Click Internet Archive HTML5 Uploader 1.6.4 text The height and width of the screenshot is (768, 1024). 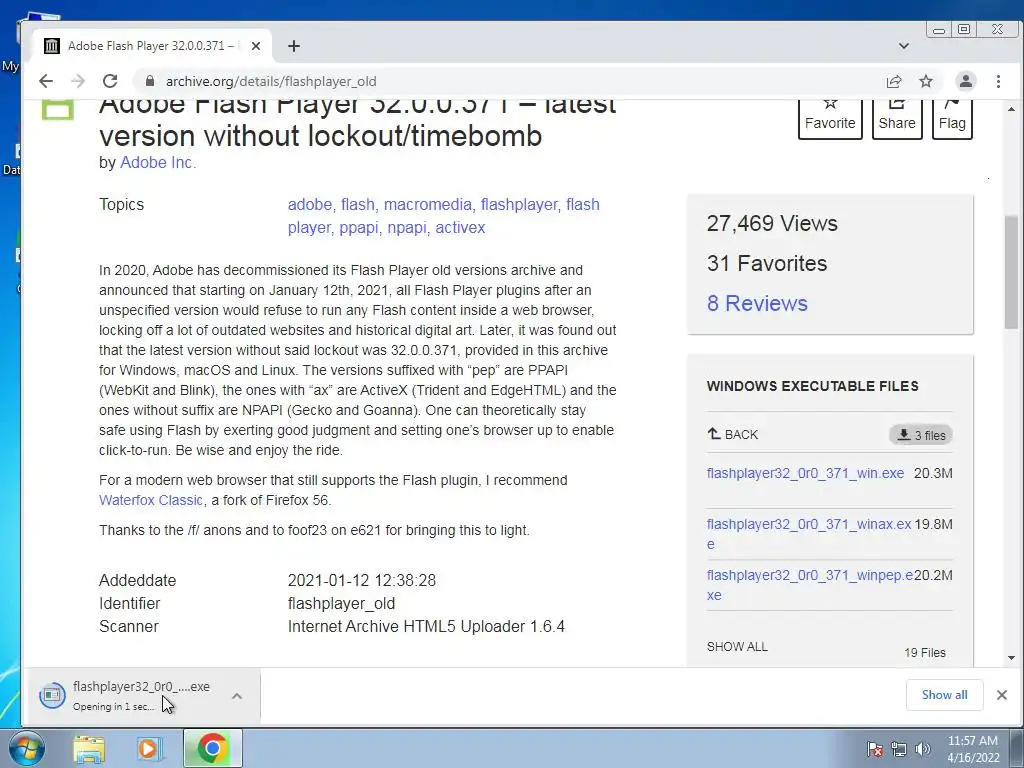point(426,626)
